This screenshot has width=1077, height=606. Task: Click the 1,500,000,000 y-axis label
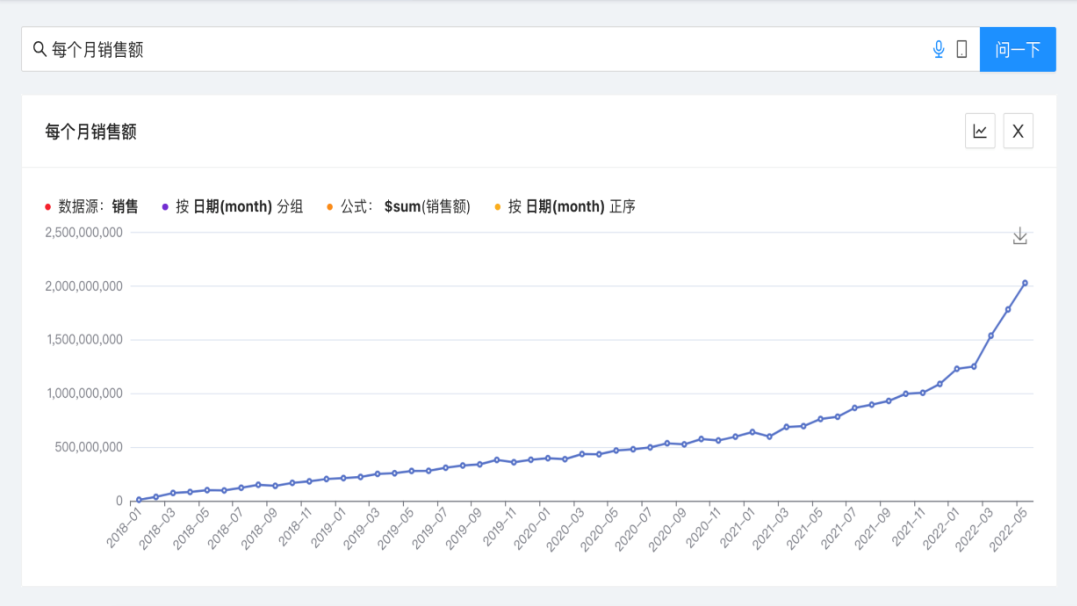coord(84,340)
